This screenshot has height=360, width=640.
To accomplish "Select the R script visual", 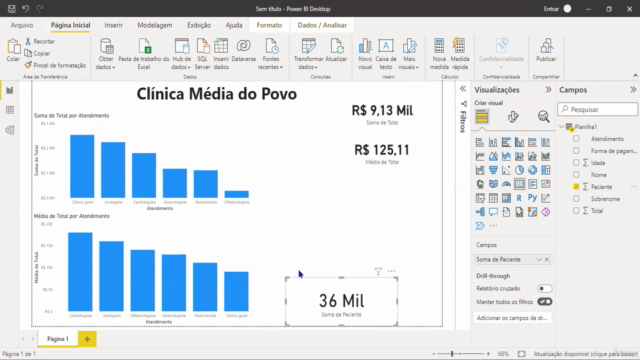I will point(519,198).
